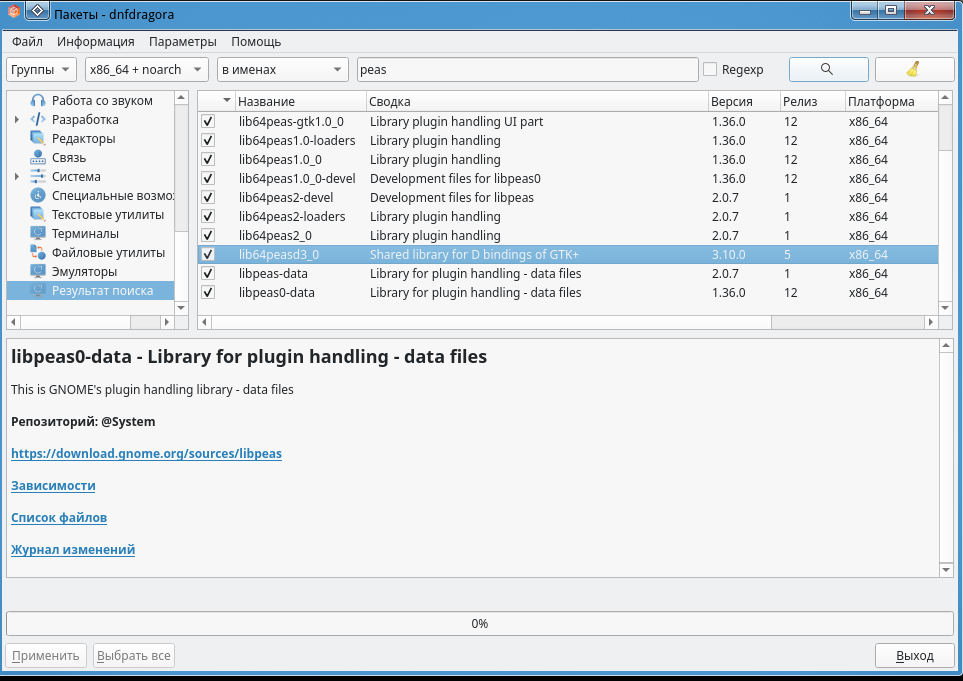Choose the Терминалы group icon
This screenshot has width=963, height=681.
[x=38, y=234]
